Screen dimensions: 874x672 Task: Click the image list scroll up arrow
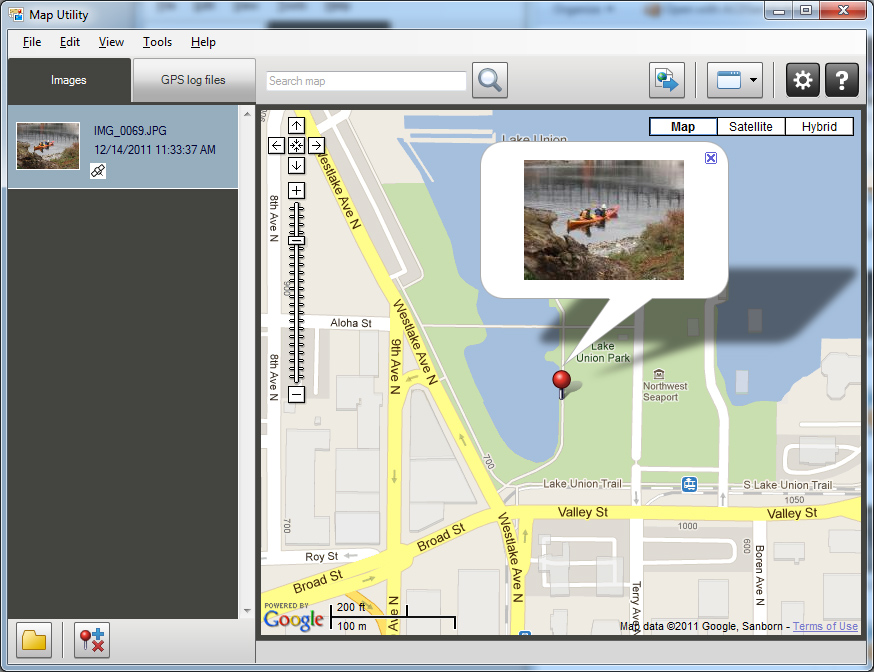(247, 114)
